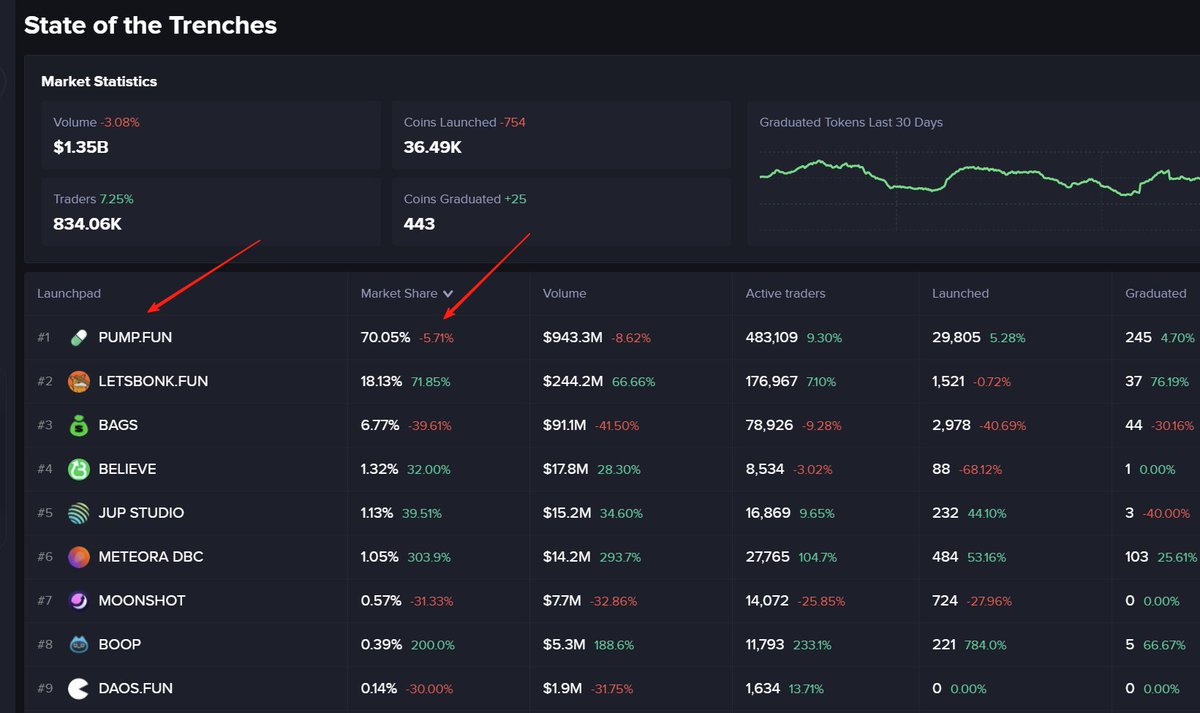Click BAGS launched count 2,978
This screenshot has height=713, width=1200.
(x=952, y=425)
